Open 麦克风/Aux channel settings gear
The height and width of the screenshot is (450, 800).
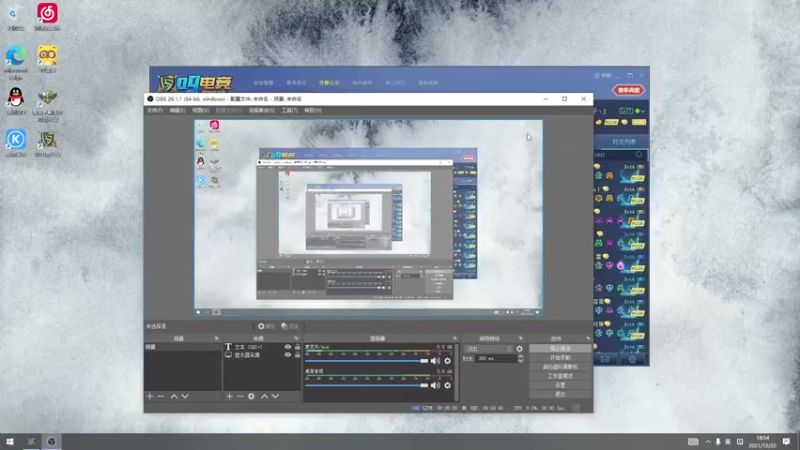tap(447, 361)
